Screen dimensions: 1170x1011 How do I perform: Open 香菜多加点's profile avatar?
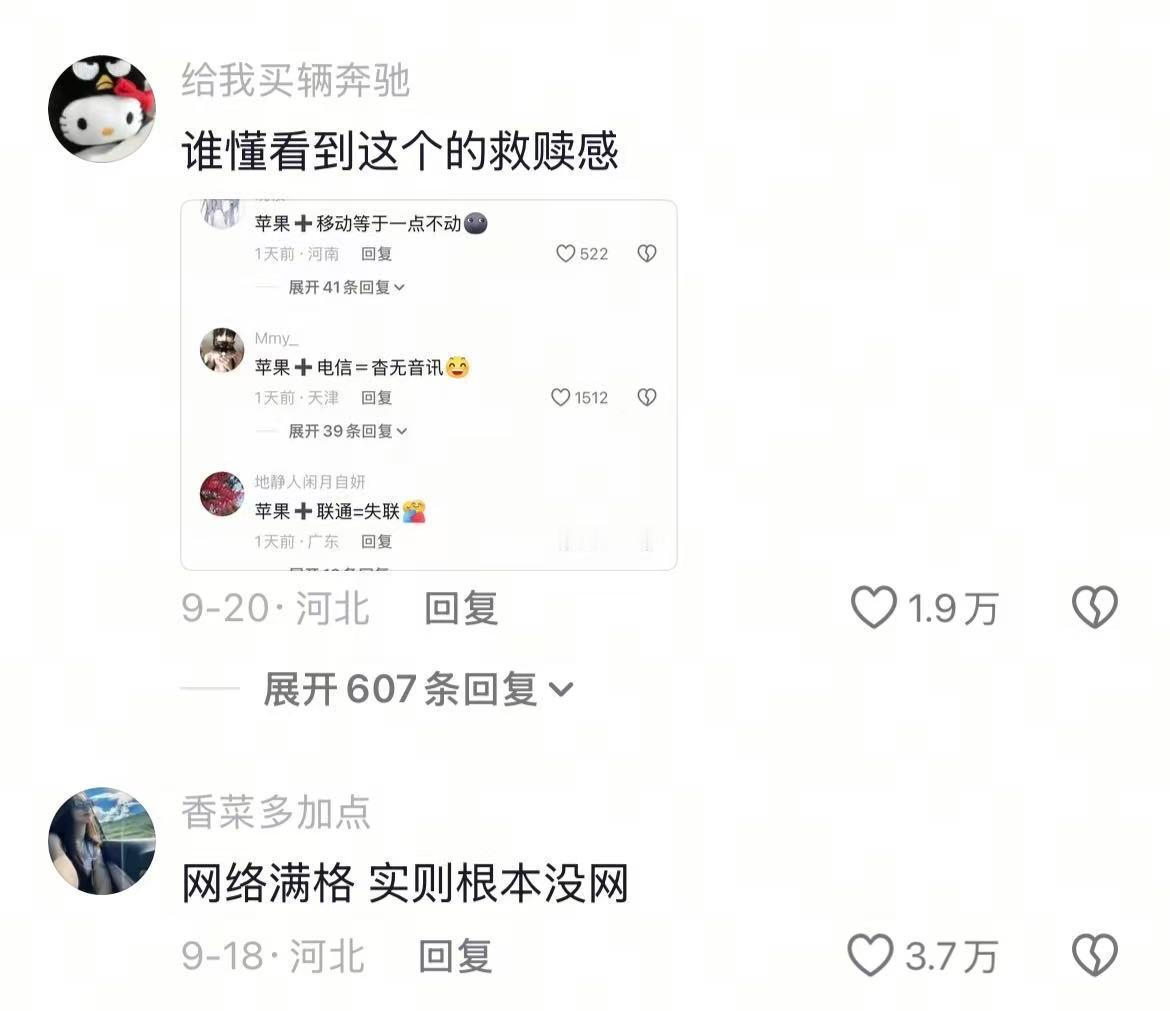102,841
